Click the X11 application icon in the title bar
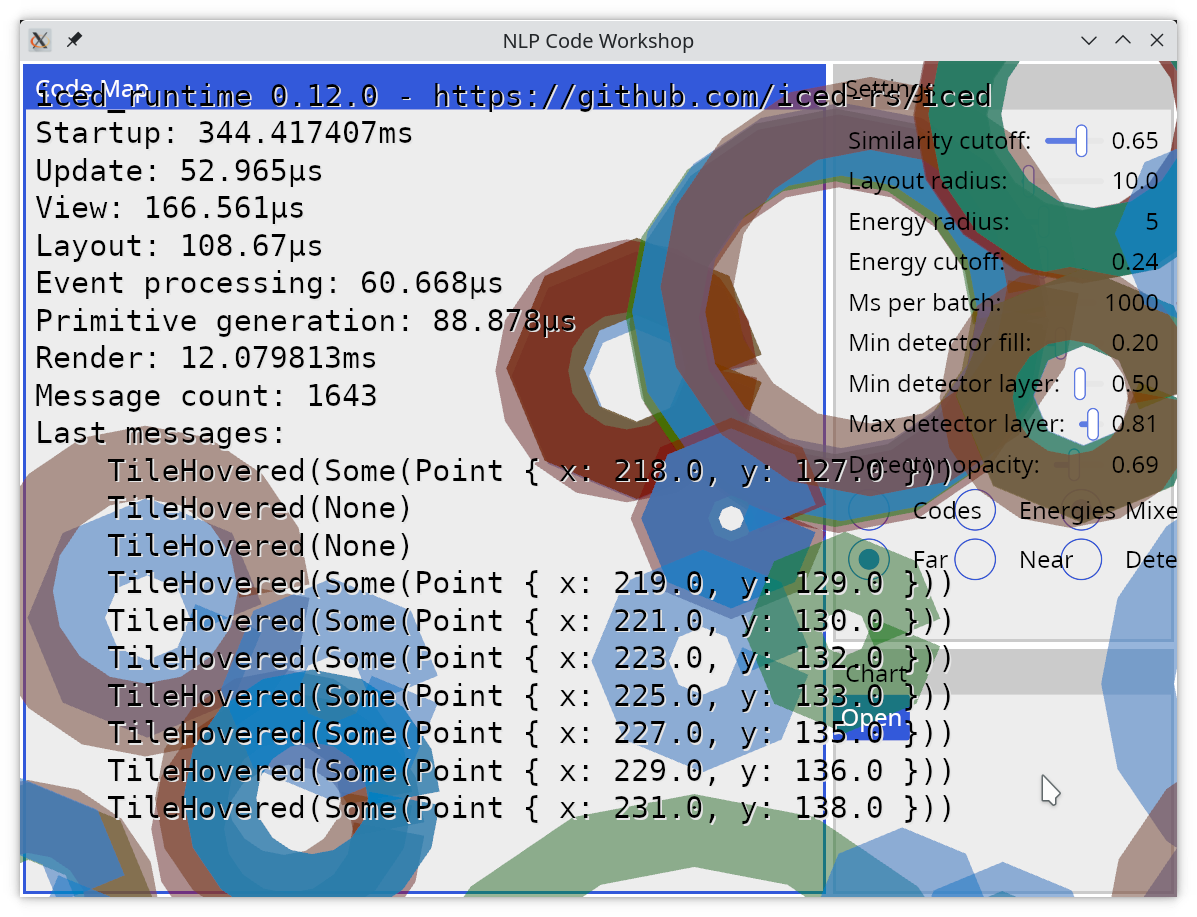Image resolution: width=1197 pixels, height=917 pixels. [x=40, y=40]
